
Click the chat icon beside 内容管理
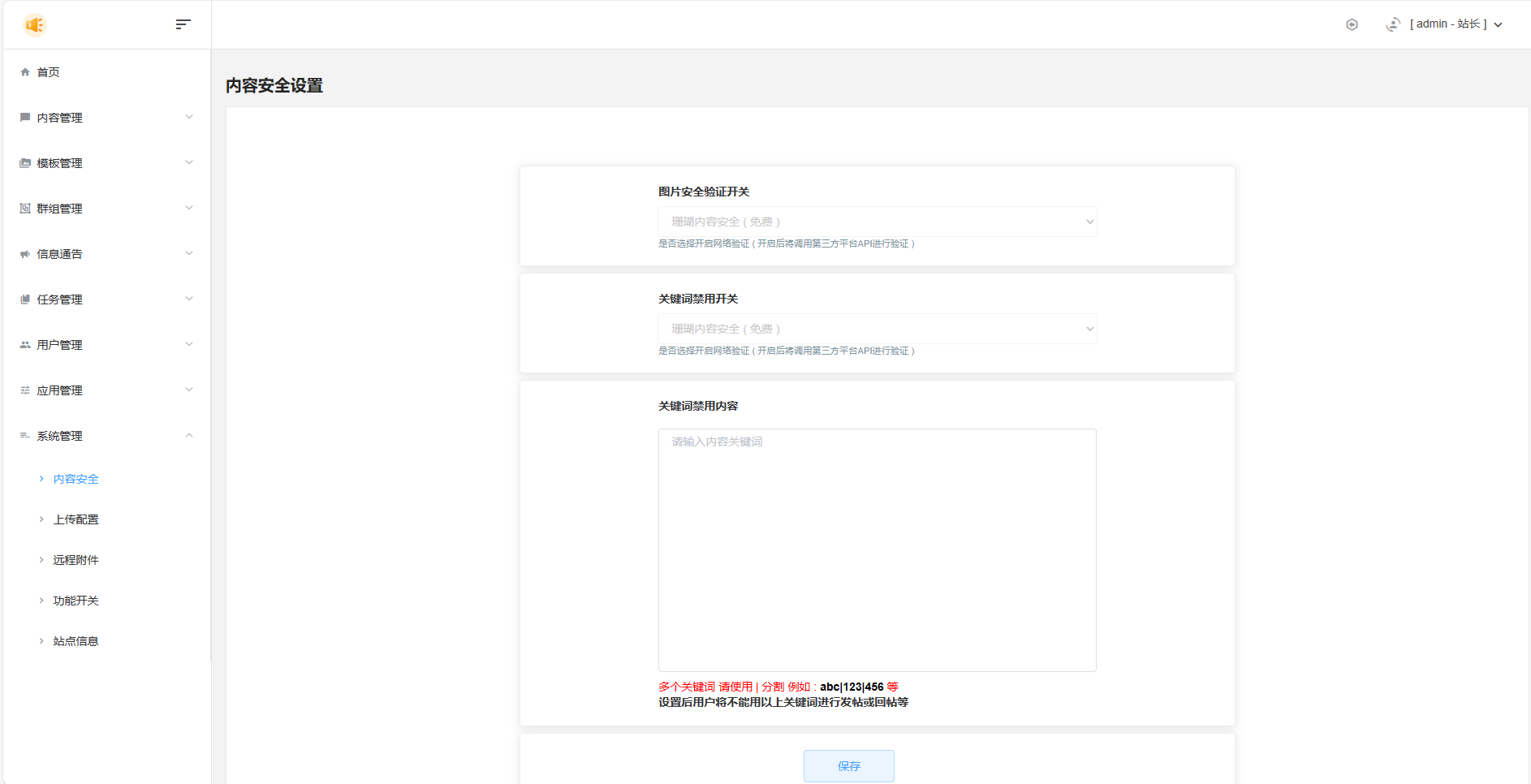click(x=25, y=118)
